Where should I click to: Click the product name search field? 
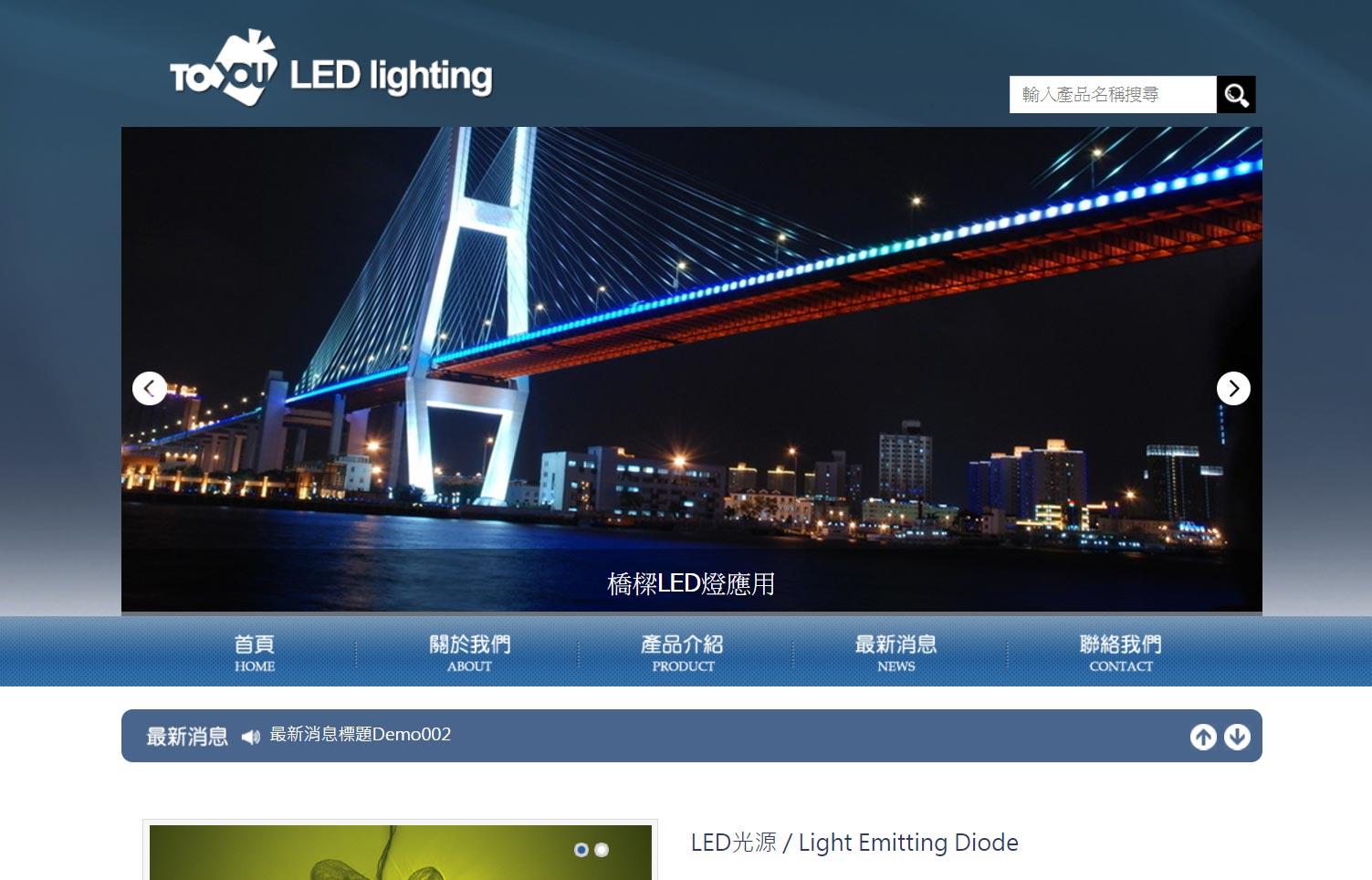[1113, 95]
